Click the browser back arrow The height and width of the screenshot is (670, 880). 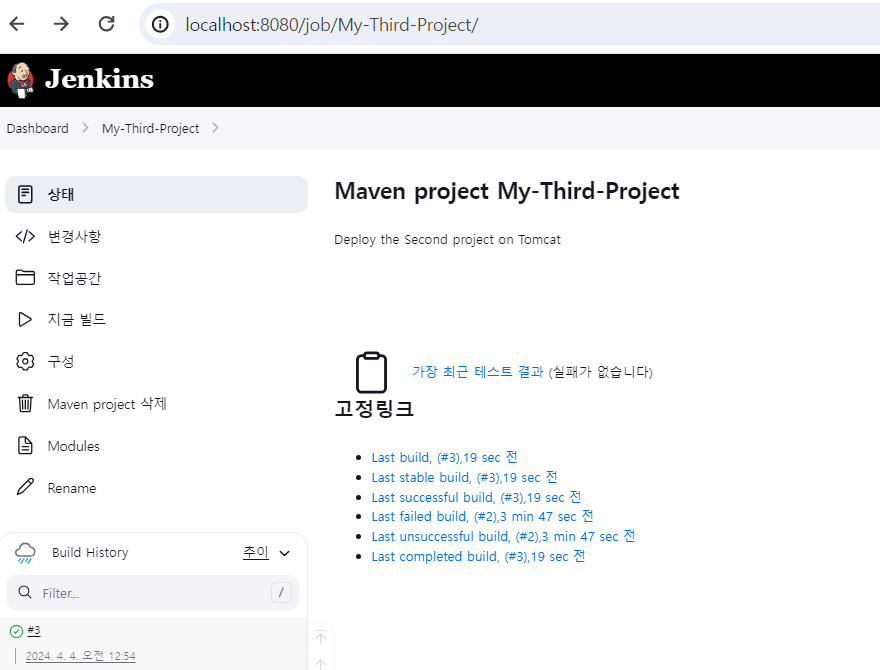click(17, 24)
